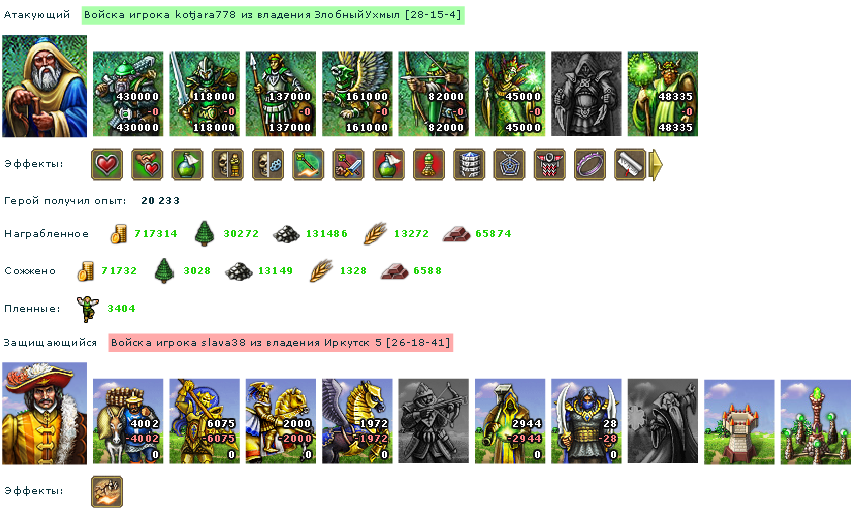This screenshot has height=512, width=854.
Task: Select the dwarf unit with 430000 troops
Action: pyautogui.click(x=128, y=94)
